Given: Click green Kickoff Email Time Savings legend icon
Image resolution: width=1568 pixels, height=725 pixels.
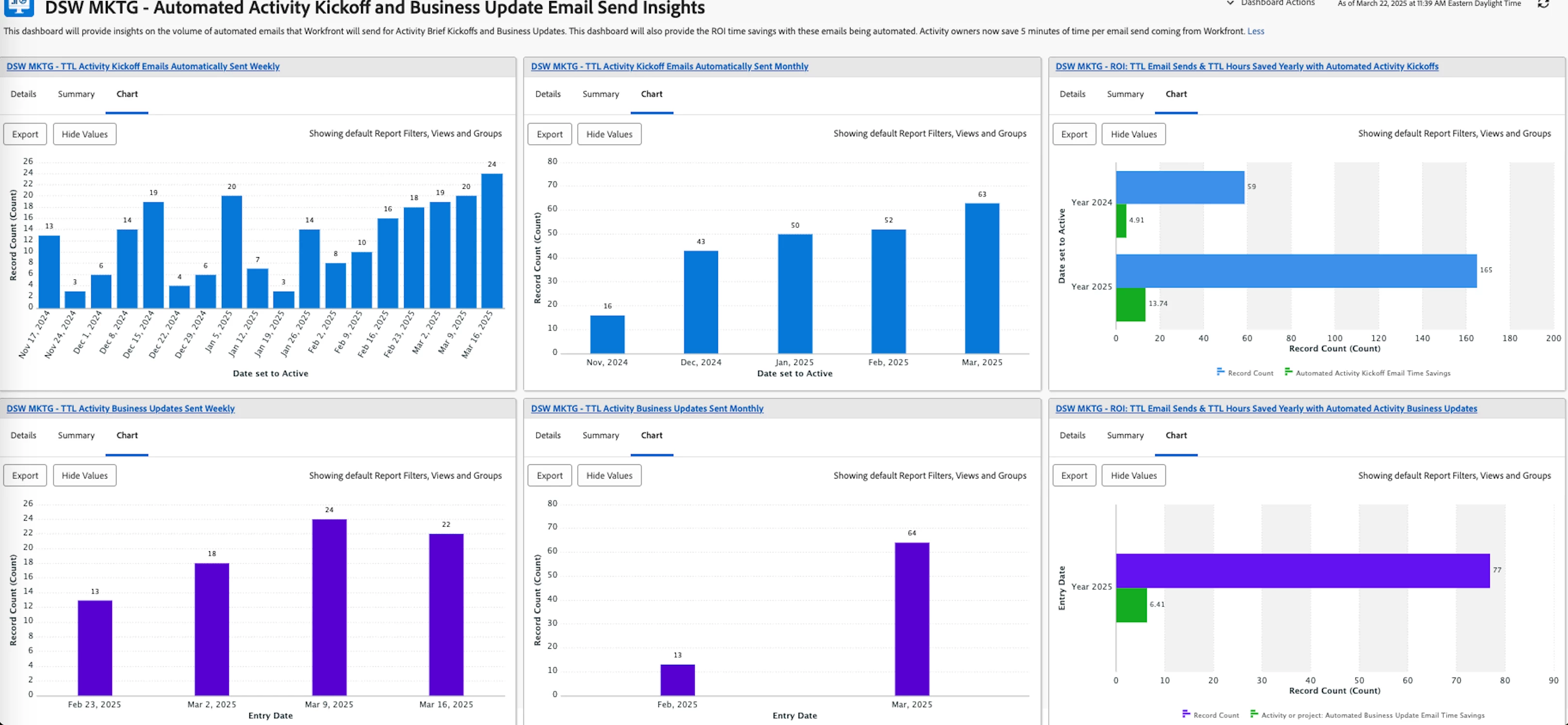Looking at the screenshot, I should [x=1288, y=371].
